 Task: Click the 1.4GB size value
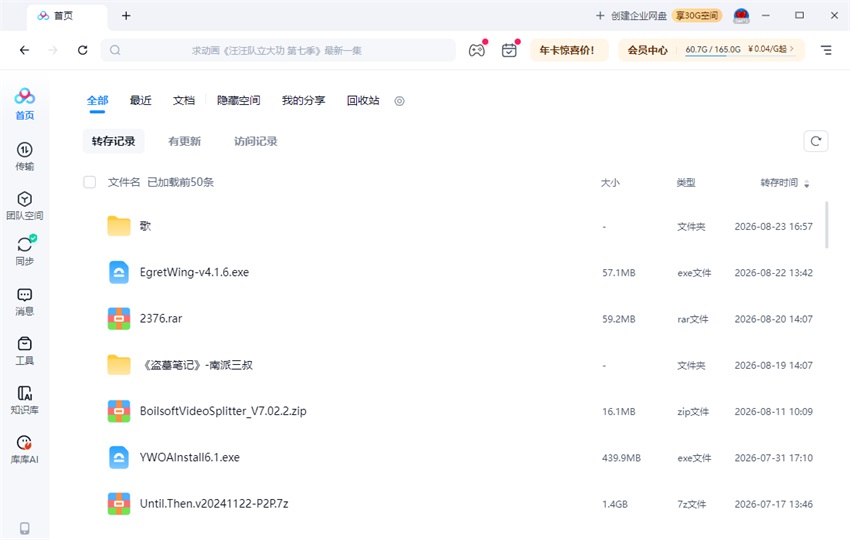[x=615, y=504]
